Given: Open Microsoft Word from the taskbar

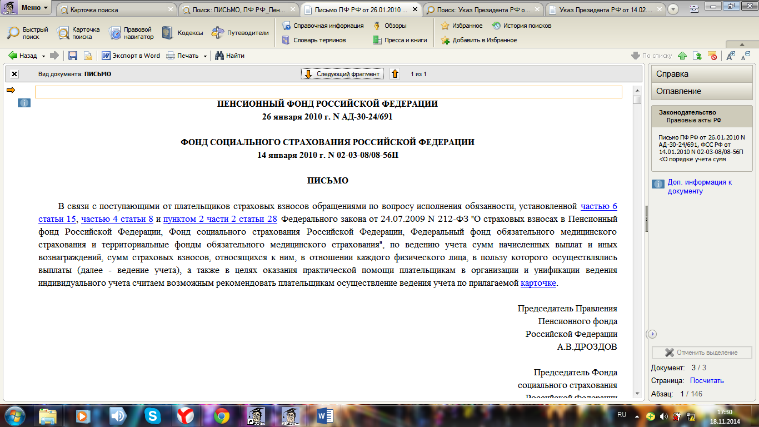Looking at the screenshot, I should [325, 416].
